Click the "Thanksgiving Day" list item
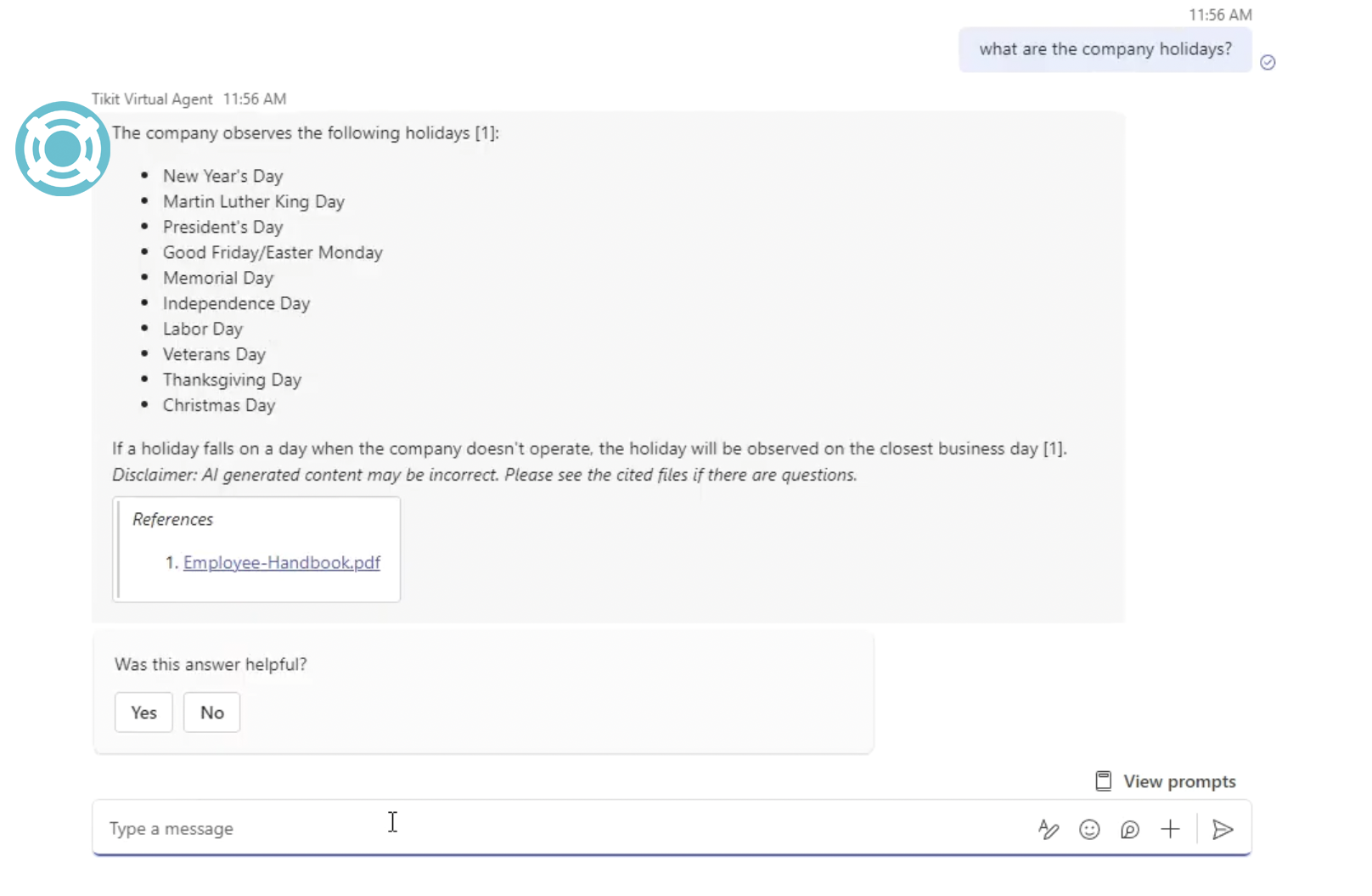The width and height of the screenshot is (1372, 896). click(232, 380)
